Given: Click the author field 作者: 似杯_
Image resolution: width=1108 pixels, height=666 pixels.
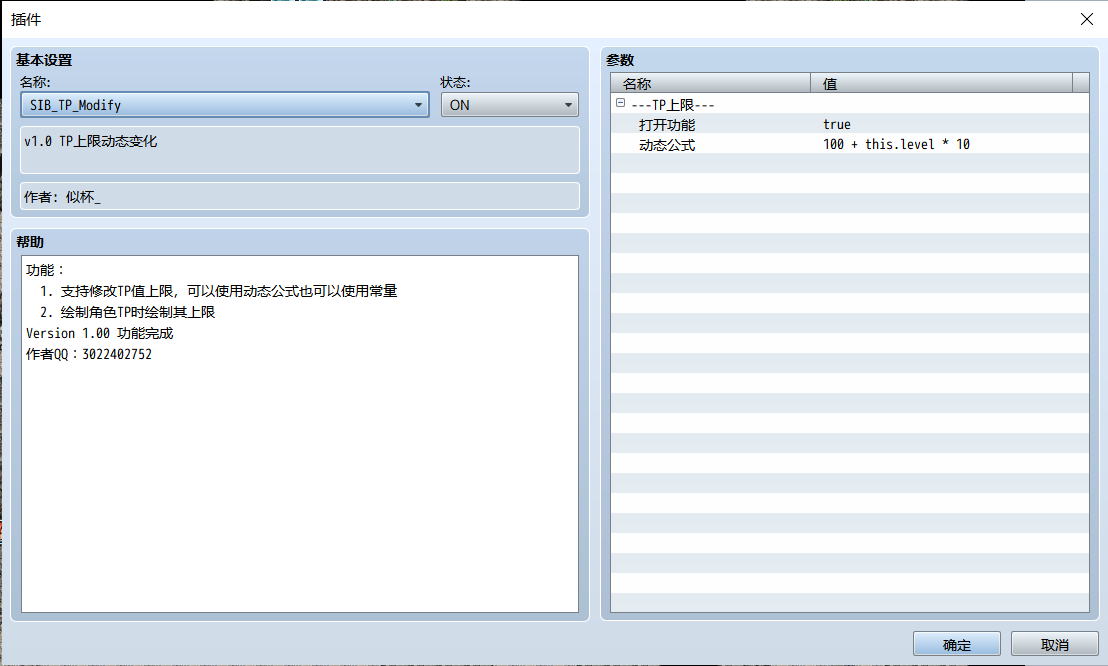Looking at the screenshot, I should click(300, 196).
